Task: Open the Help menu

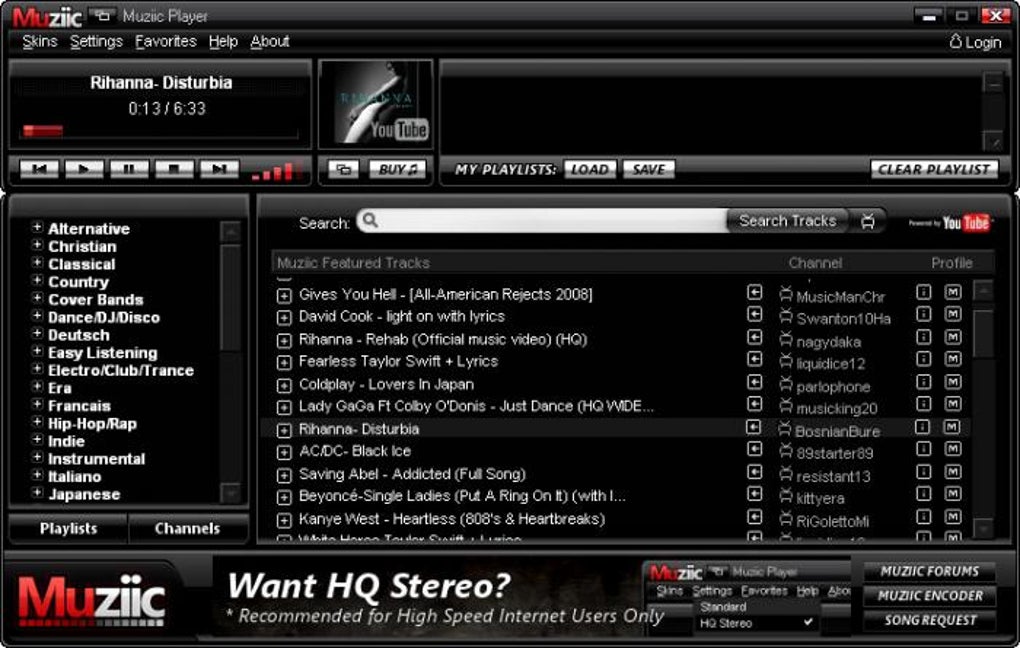Action: click(223, 42)
